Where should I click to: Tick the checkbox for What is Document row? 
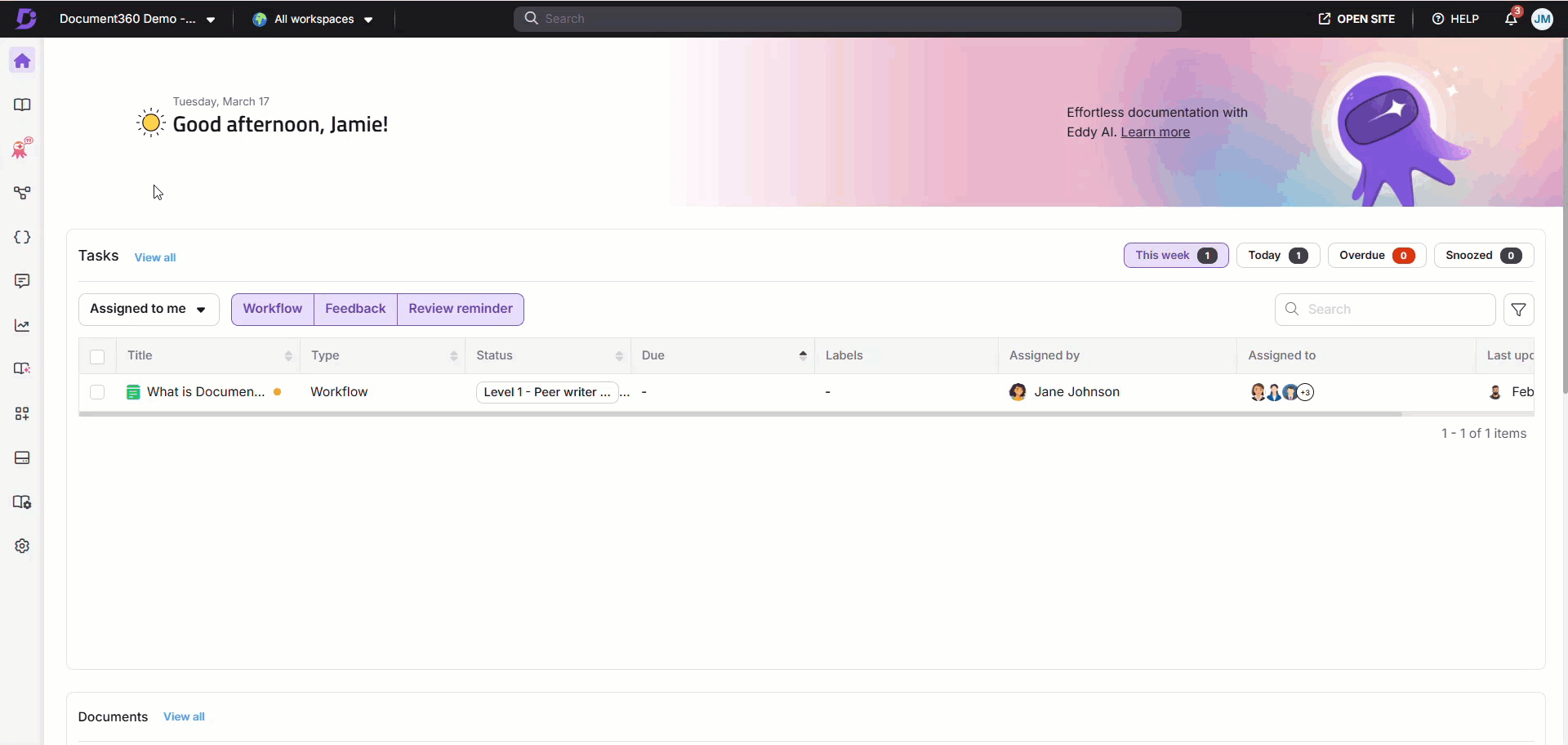(x=97, y=392)
